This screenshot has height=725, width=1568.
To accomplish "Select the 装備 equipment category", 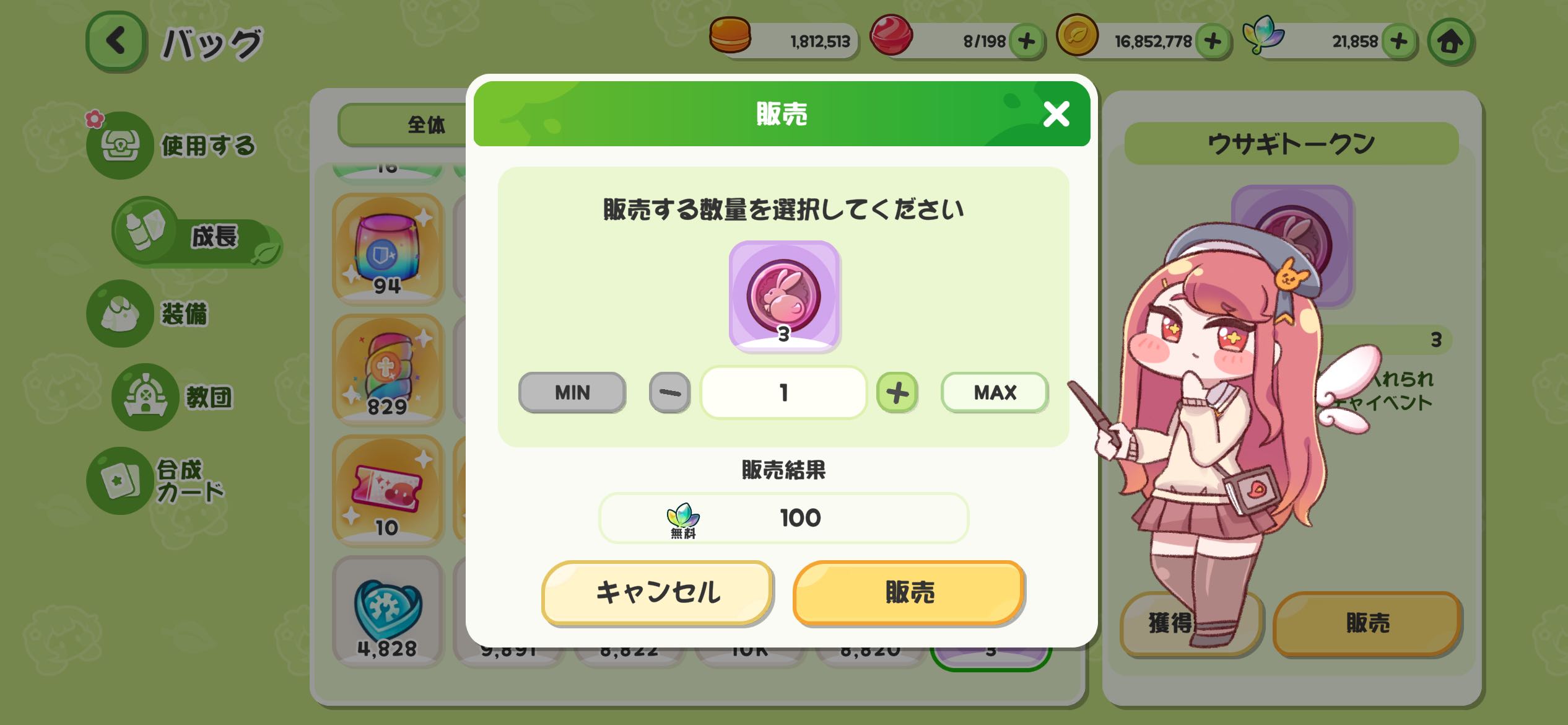I will click(149, 313).
